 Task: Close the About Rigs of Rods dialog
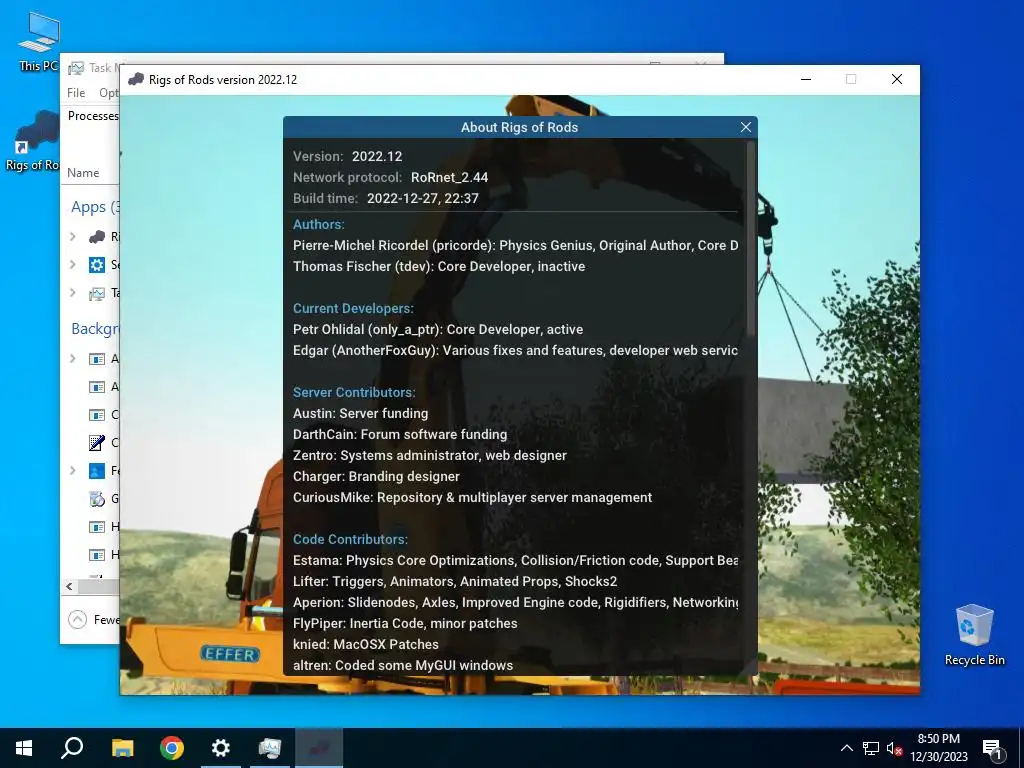746,127
